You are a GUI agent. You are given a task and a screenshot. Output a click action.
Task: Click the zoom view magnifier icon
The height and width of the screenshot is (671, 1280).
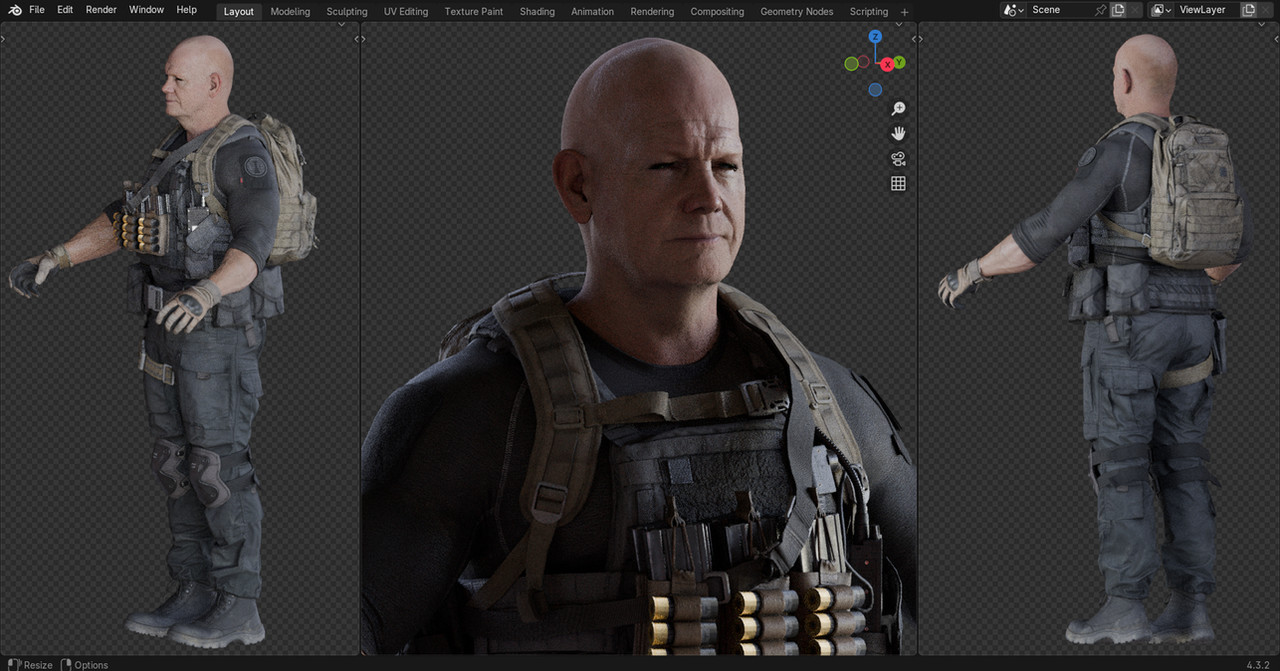click(898, 108)
